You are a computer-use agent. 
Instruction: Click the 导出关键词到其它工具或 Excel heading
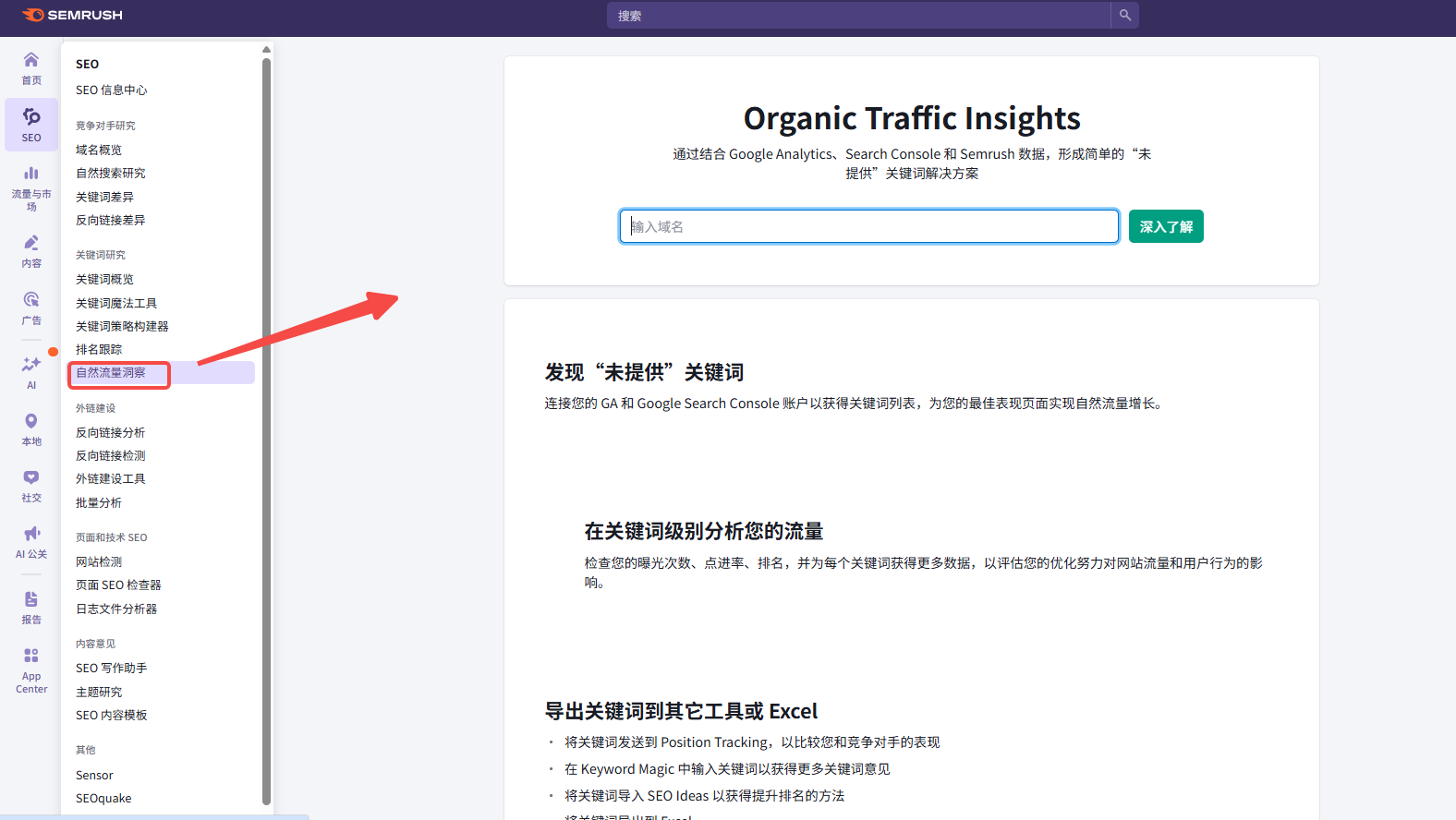click(681, 711)
